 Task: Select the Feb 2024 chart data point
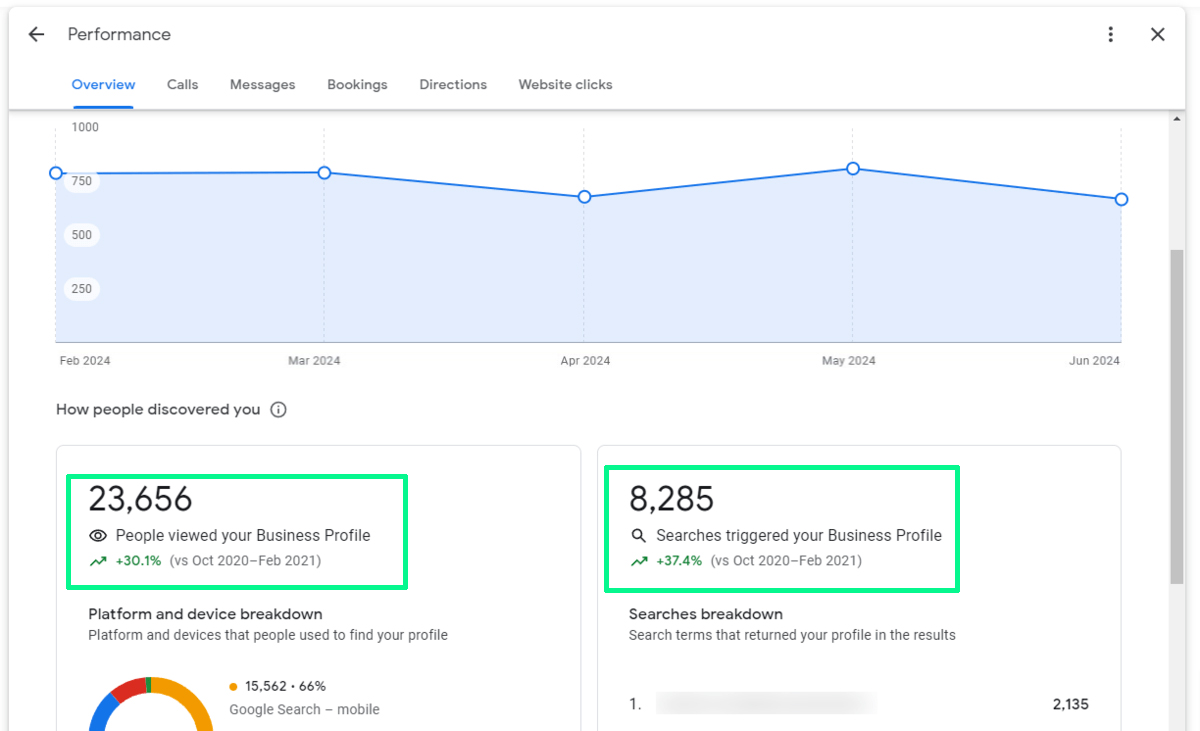tap(56, 173)
